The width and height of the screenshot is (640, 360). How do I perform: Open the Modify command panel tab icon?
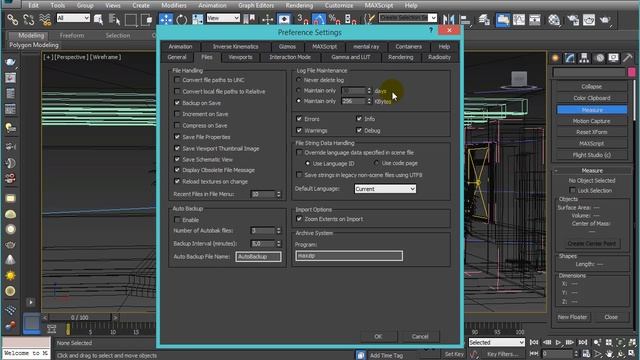pos(569,58)
